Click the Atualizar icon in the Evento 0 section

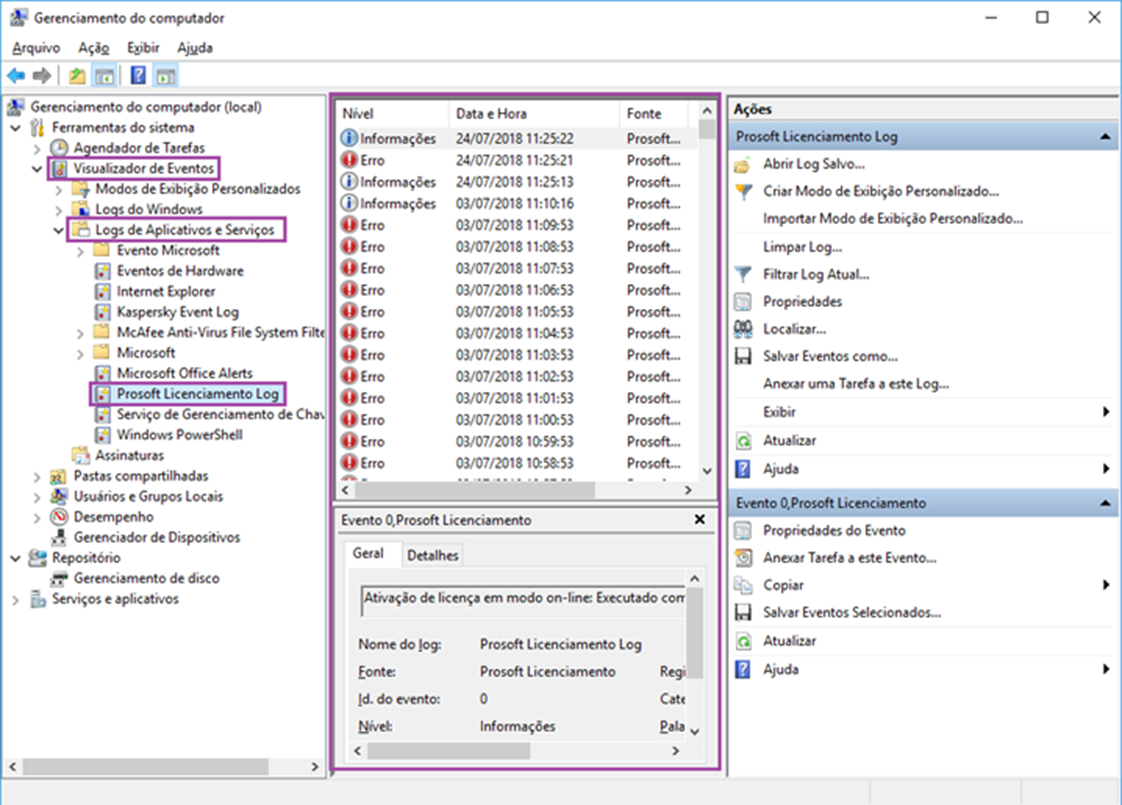point(743,641)
